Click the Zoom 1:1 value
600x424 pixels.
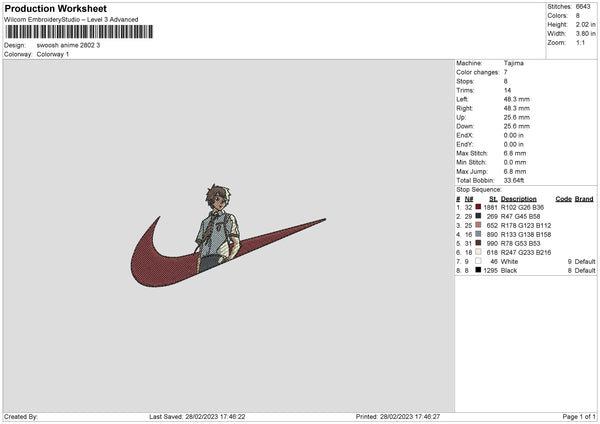[580, 42]
